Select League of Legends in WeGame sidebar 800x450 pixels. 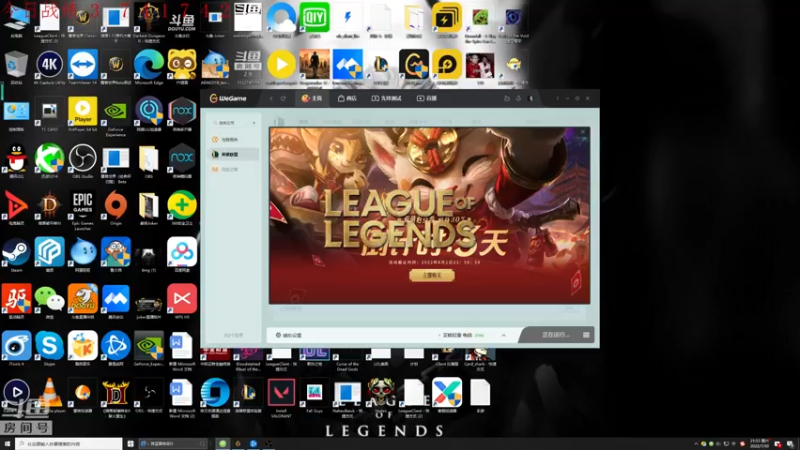click(x=234, y=154)
